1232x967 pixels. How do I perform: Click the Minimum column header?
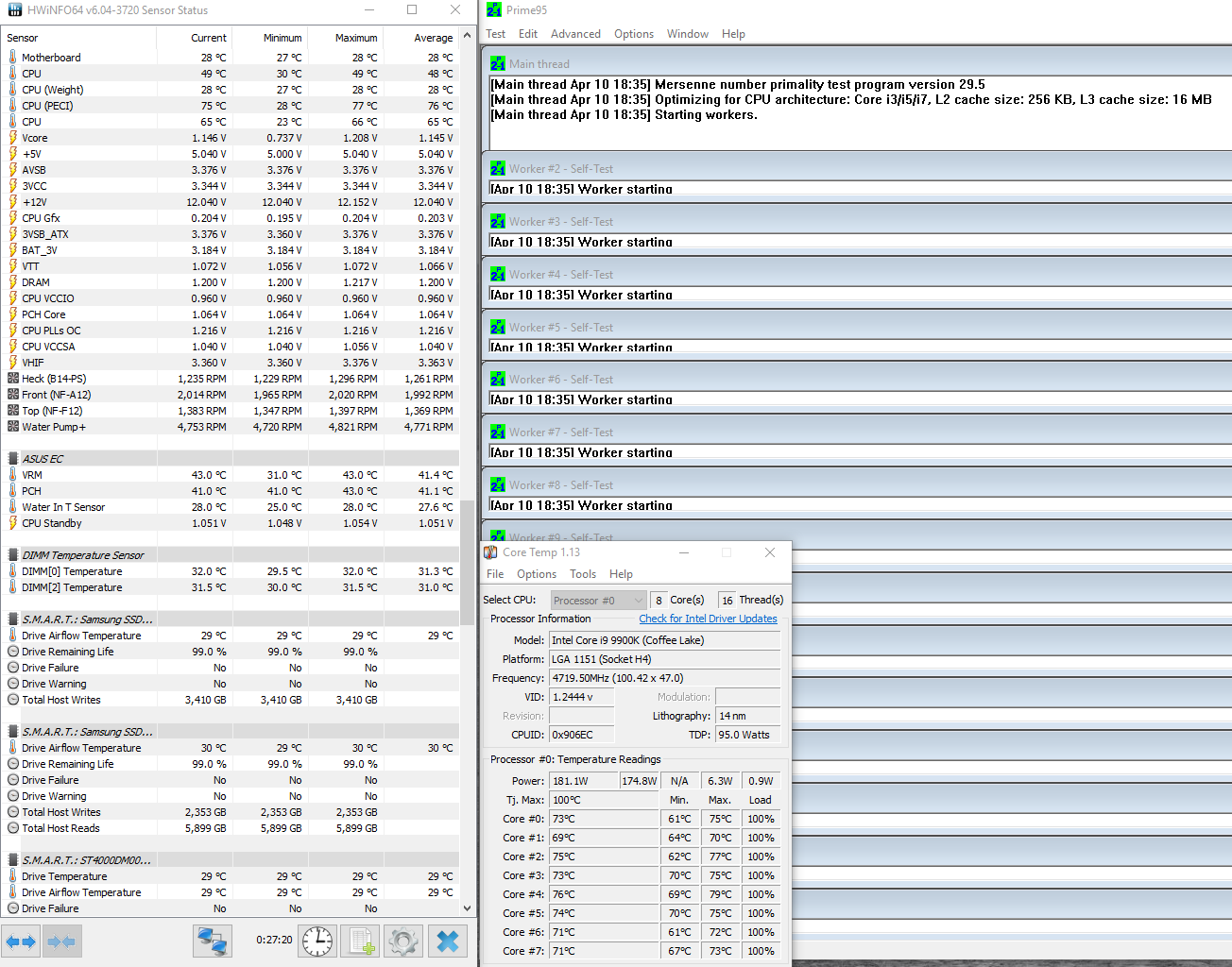[x=270, y=38]
